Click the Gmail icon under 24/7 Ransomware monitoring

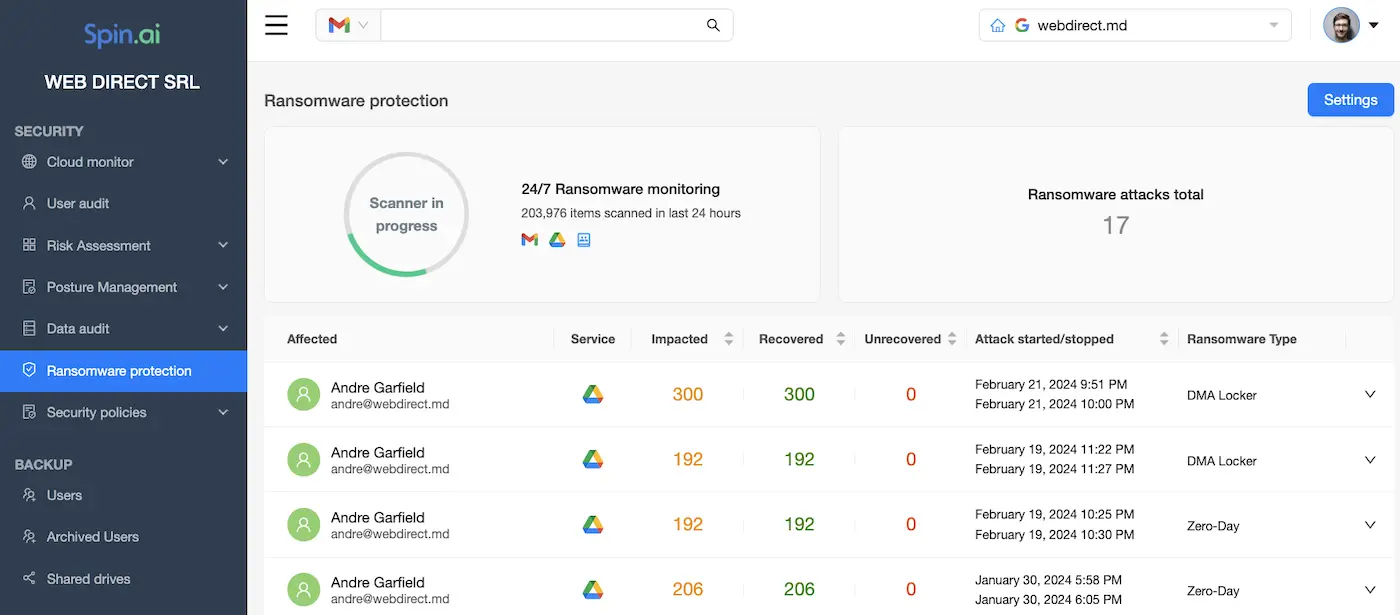(x=529, y=239)
